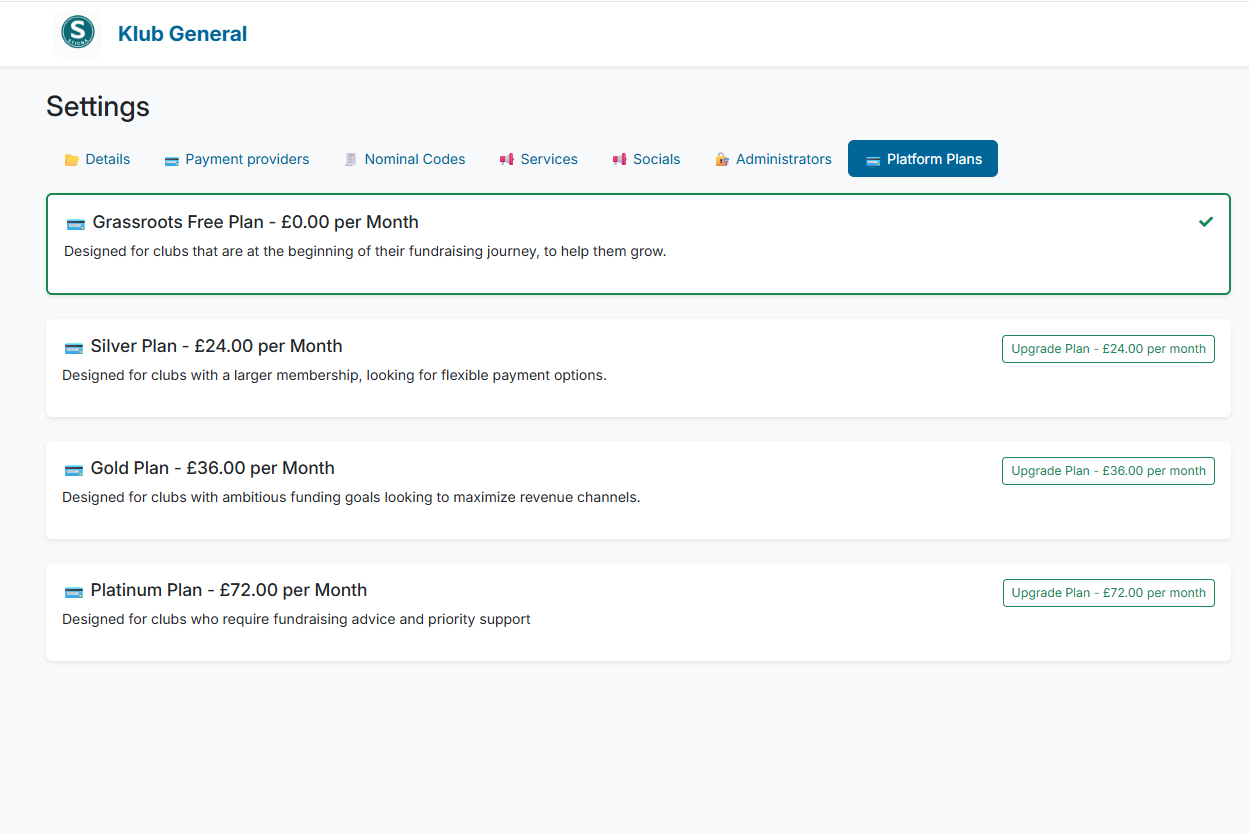Upgrade to the Platinum Plan

click(1108, 592)
